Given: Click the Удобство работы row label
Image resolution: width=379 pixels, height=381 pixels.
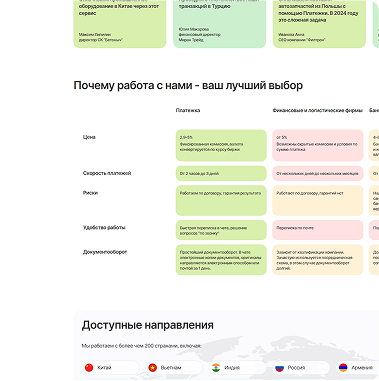Looking at the screenshot, I should tap(104, 227).
